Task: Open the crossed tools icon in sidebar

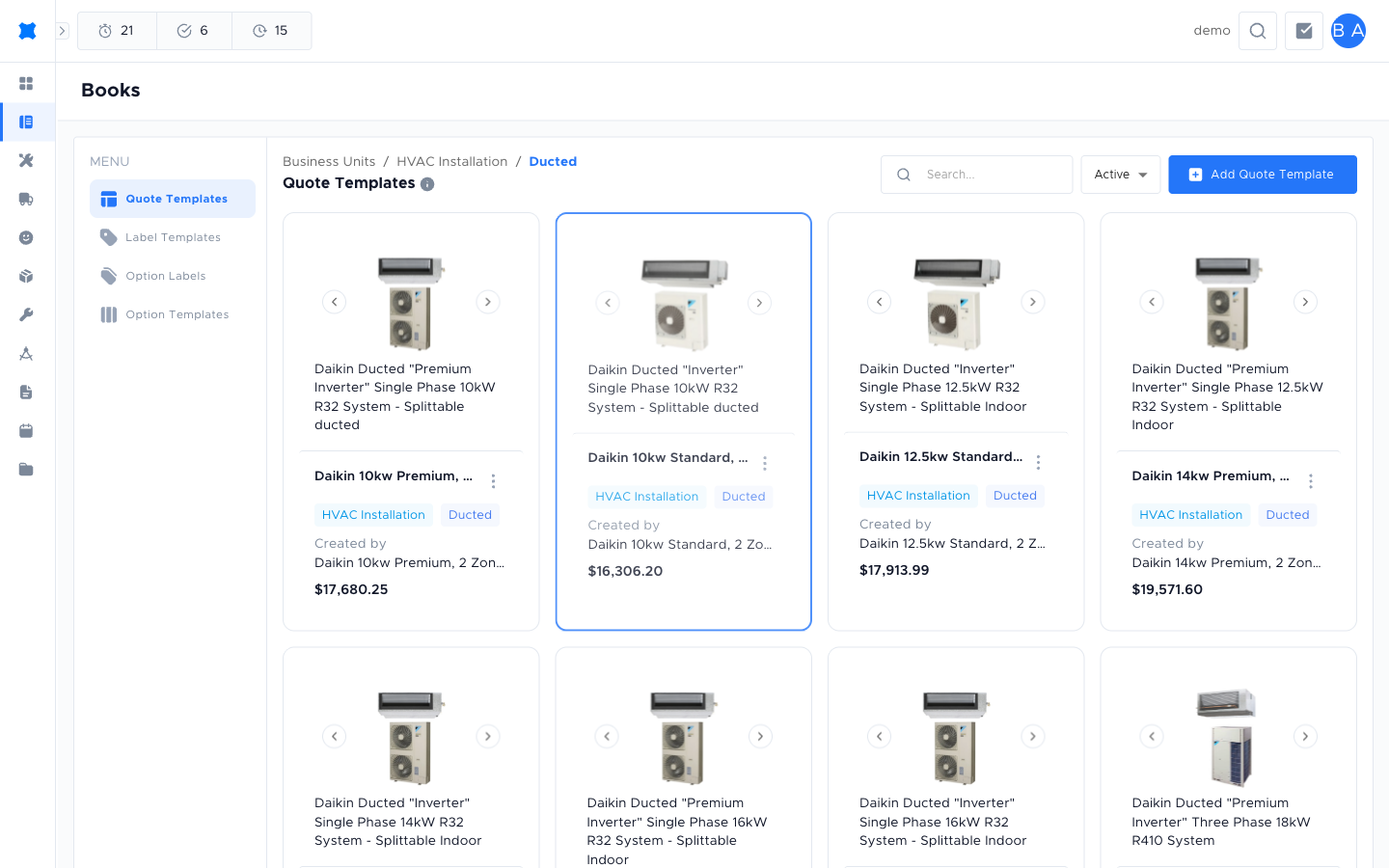Action: [x=26, y=161]
